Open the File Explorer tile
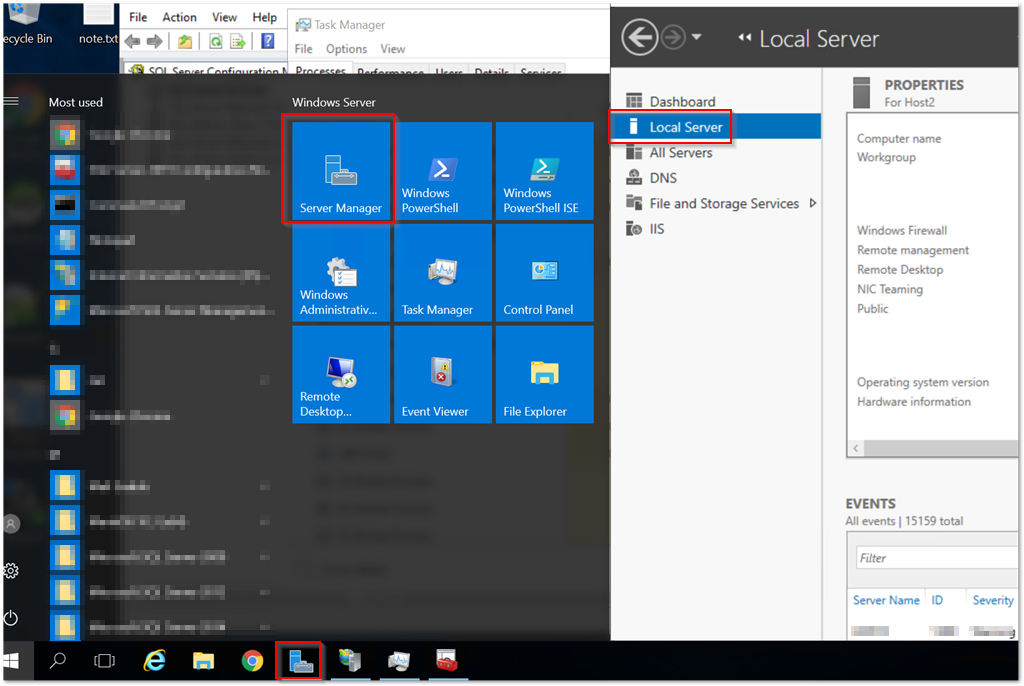Screen dimensions: 1024x686 tap(544, 375)
